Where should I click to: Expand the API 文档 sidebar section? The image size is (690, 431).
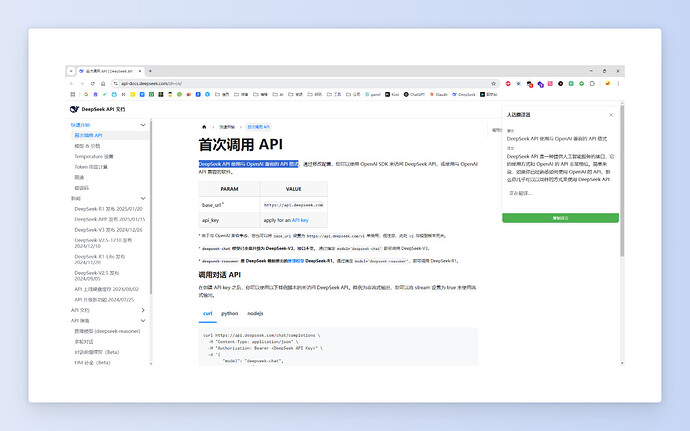(x=143, y=310)
